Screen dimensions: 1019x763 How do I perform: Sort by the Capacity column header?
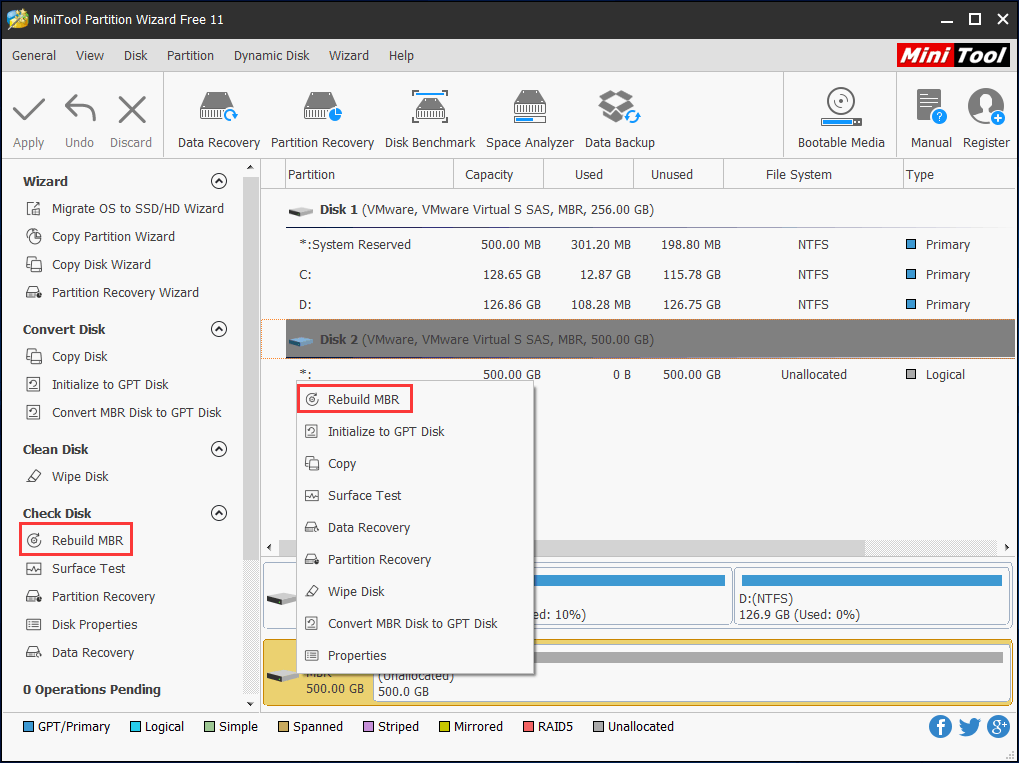(498, 174)
